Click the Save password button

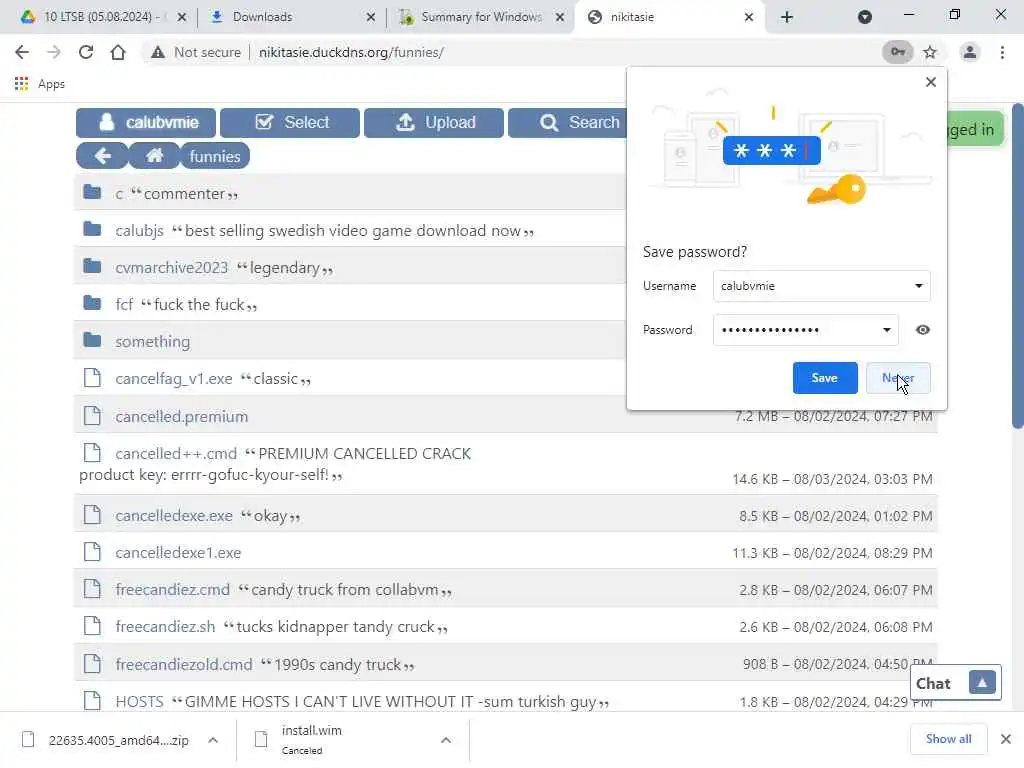(x=824, y=377)
